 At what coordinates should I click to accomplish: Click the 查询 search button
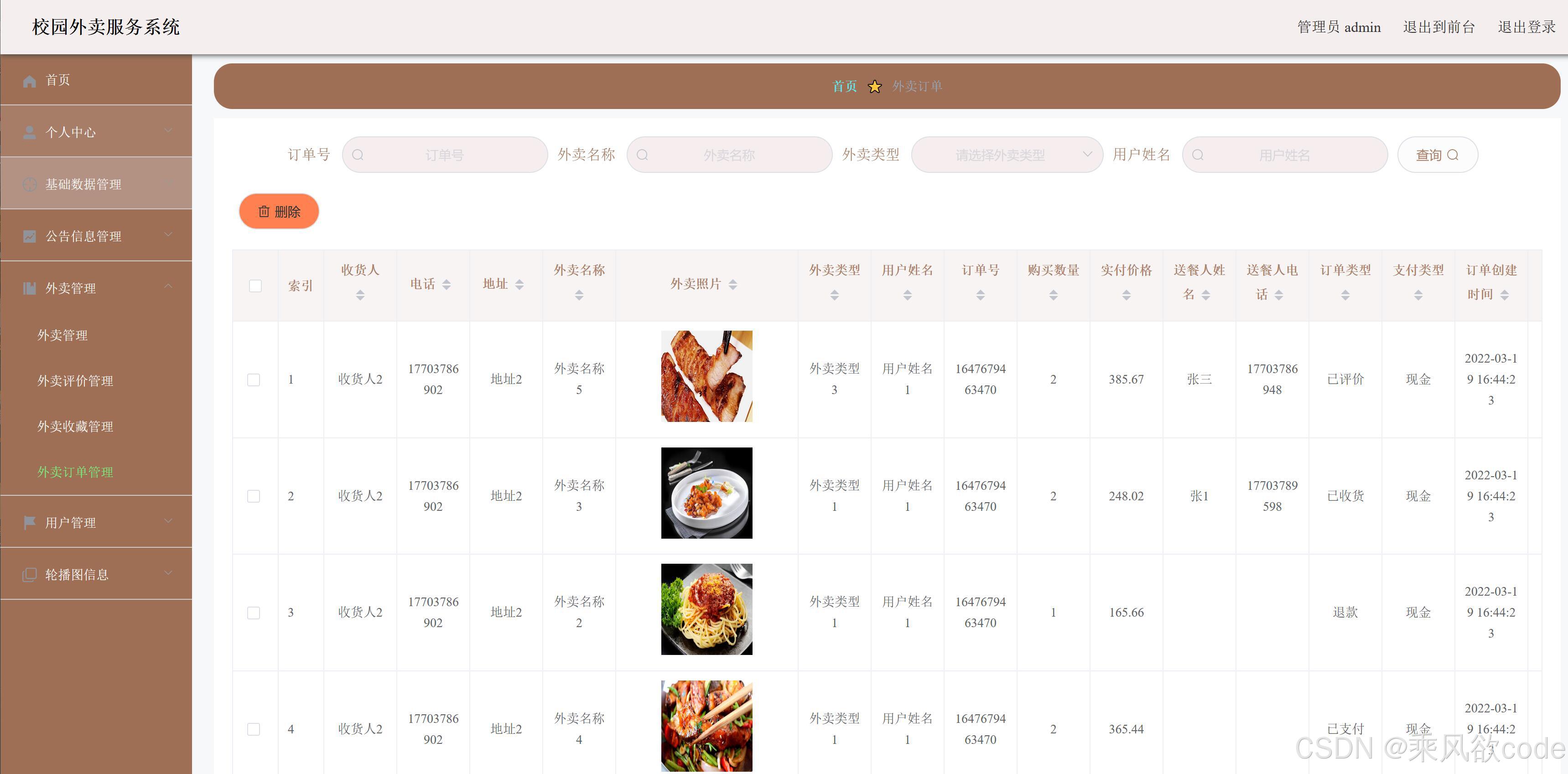pyautogui.click(x=1437, y=155)
